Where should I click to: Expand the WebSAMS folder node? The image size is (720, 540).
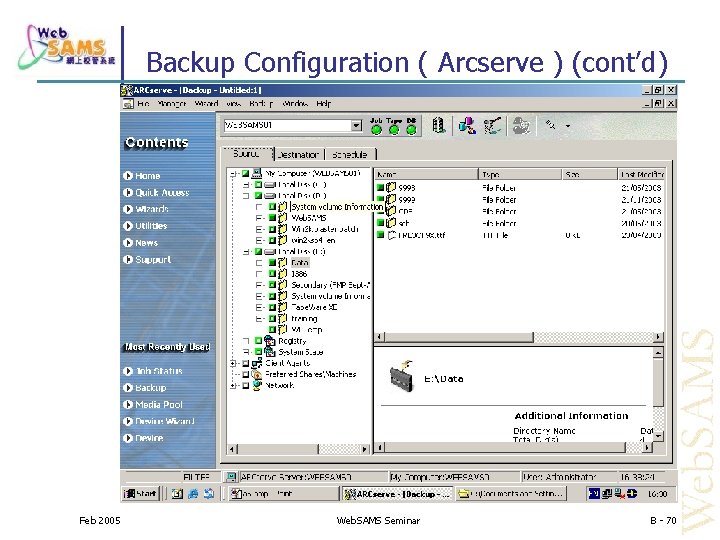(259, 218)
